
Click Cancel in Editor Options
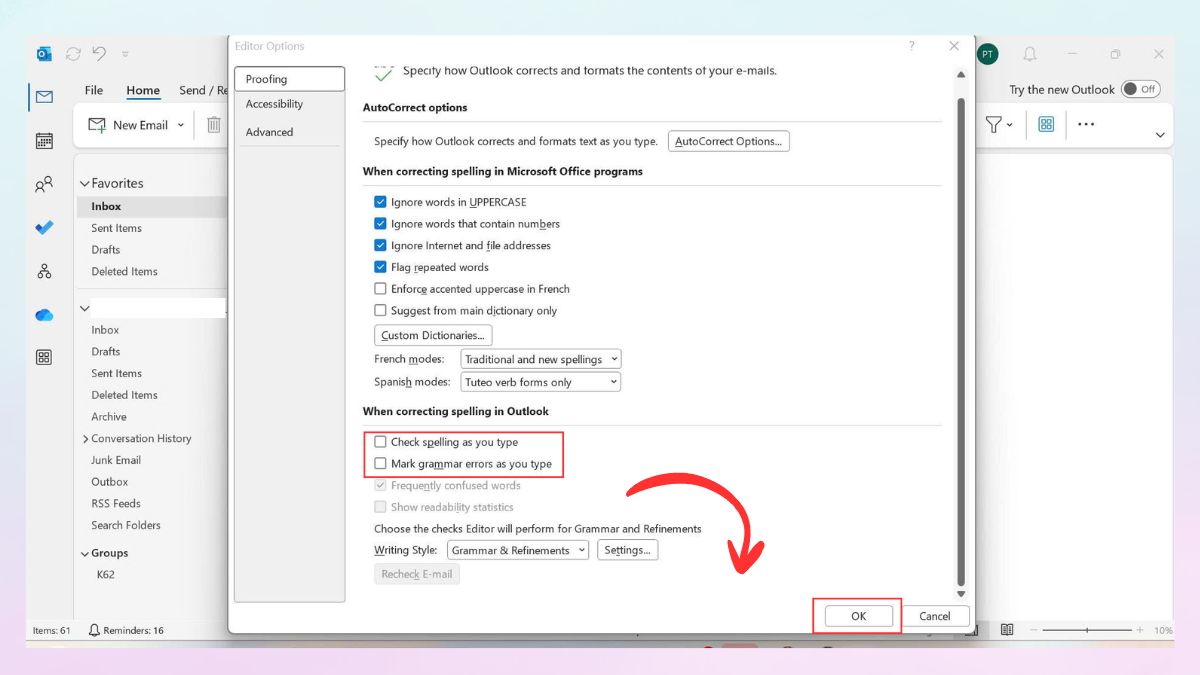pyautogui.click(x=935, y=616)
